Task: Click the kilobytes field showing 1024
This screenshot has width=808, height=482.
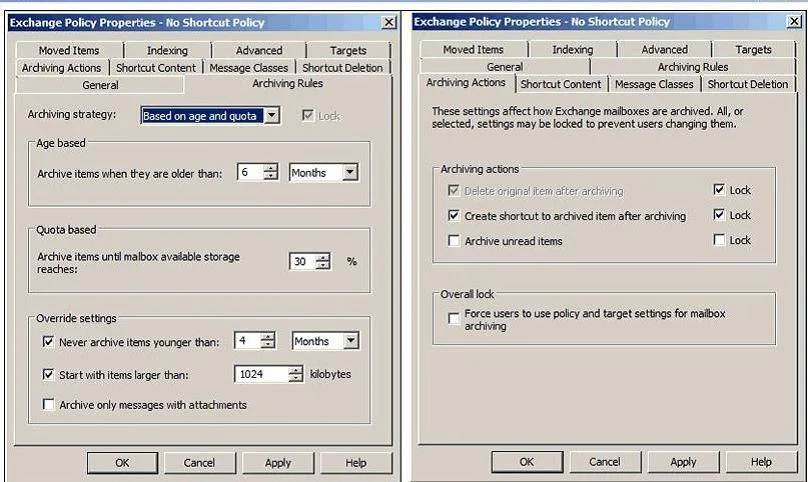Action: 261,374
